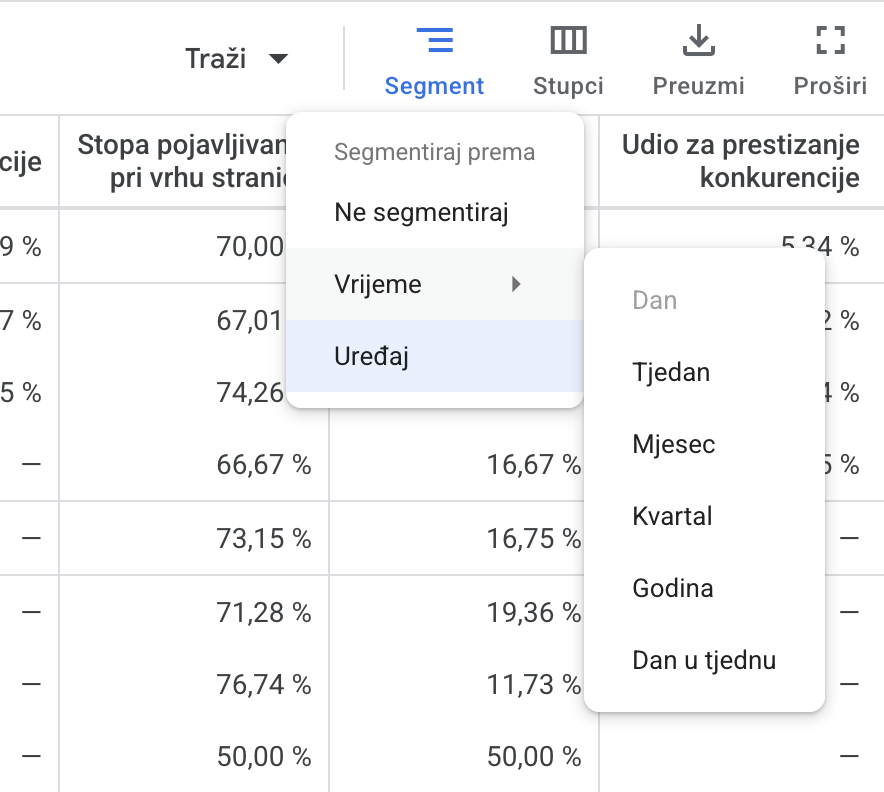Open the Stupci columns icon
The width and height of the screenshot is (884, 792).
click(568, 41)
